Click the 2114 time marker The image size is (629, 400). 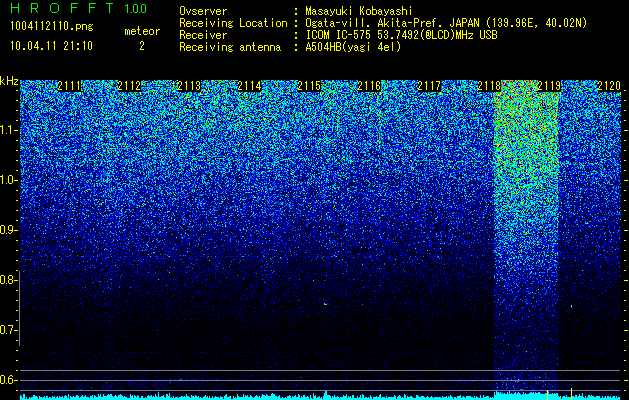(249, 86)
